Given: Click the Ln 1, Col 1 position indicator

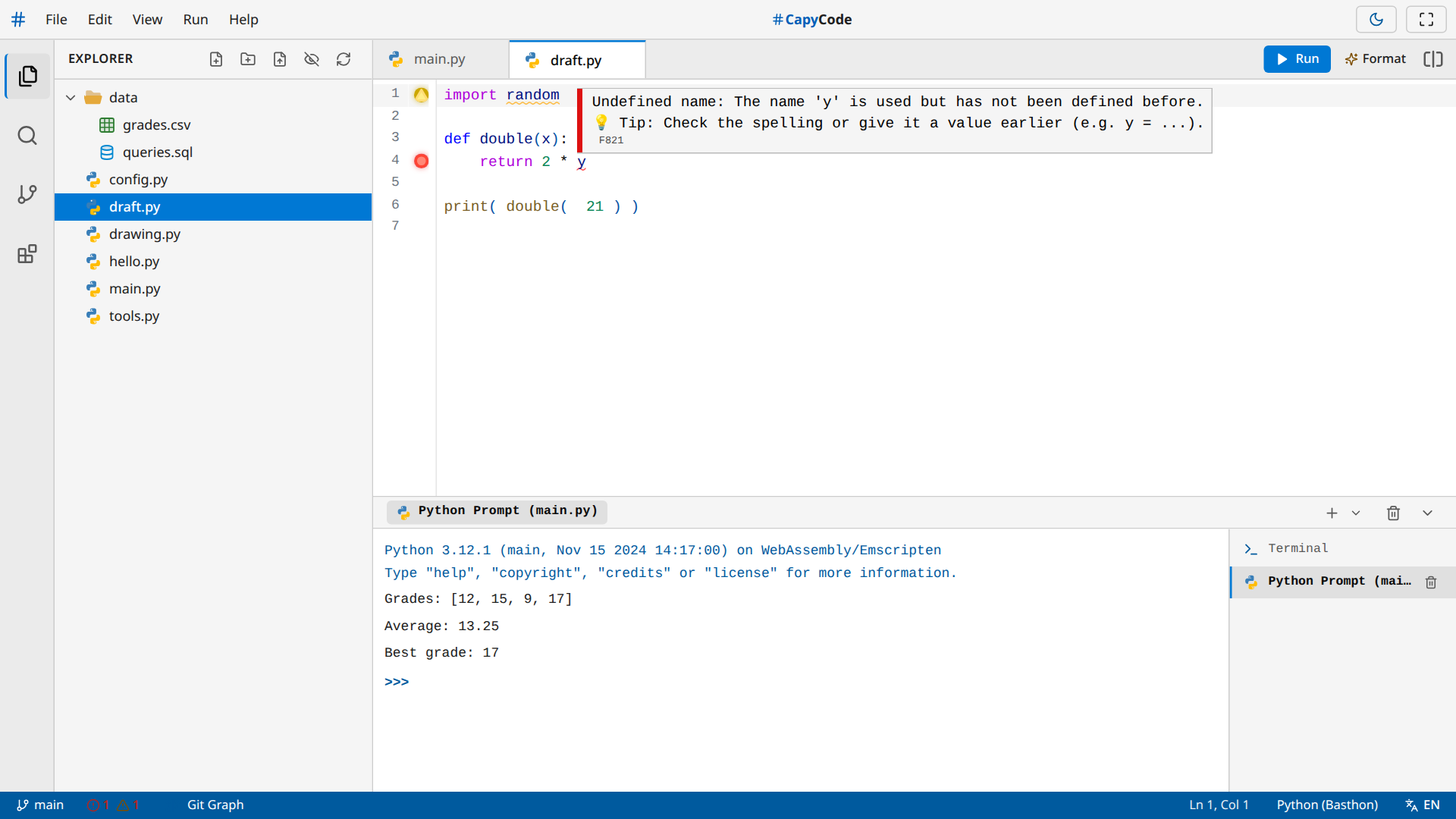Looking at the screenshot, I should 1219,805.
